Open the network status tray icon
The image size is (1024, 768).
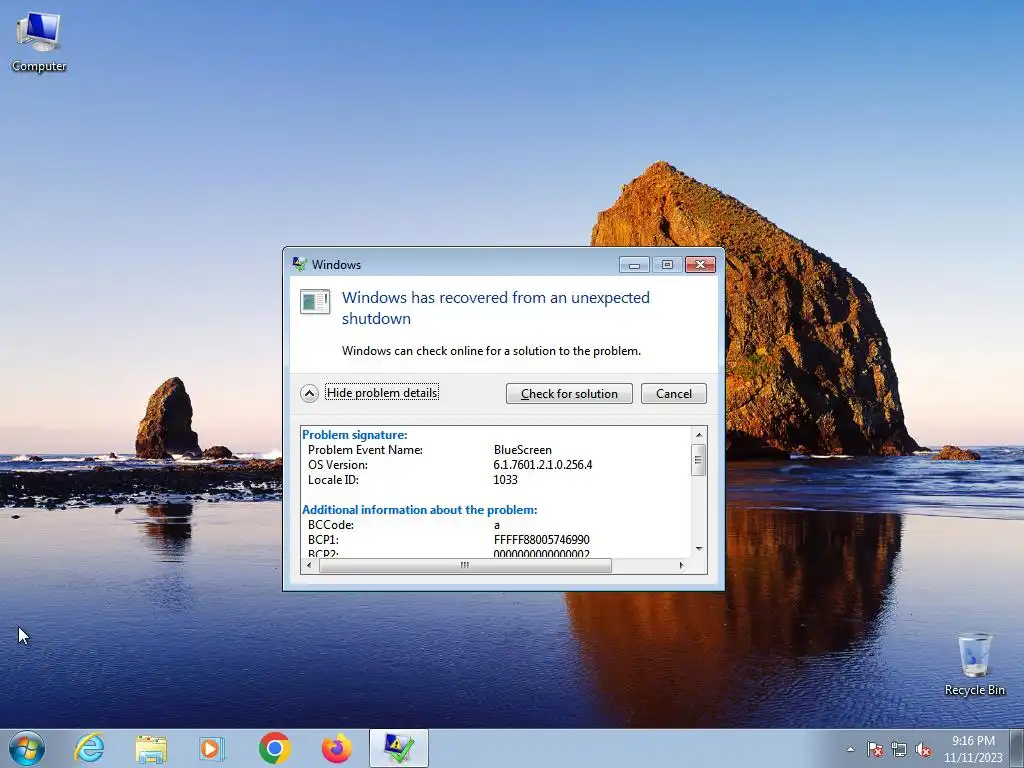click(899, 749)
